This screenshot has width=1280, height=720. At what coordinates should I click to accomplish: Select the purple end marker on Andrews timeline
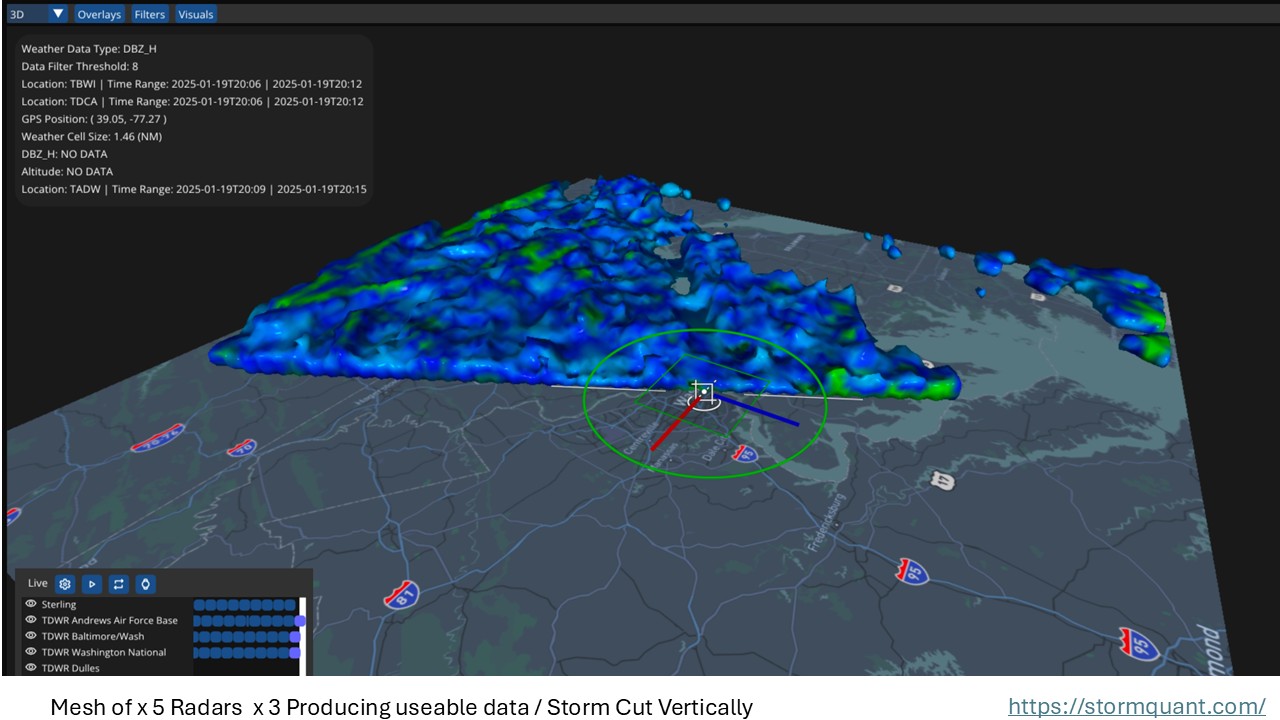coord(300,620)
